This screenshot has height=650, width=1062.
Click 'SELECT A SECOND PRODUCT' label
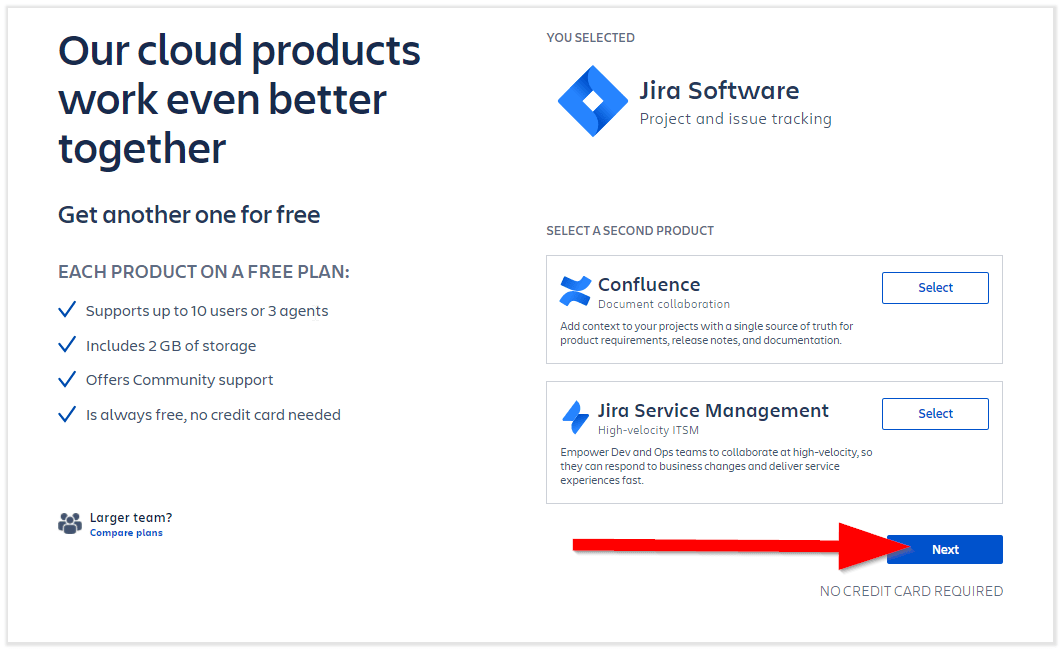pyautogui.click(x=630, y=231)
